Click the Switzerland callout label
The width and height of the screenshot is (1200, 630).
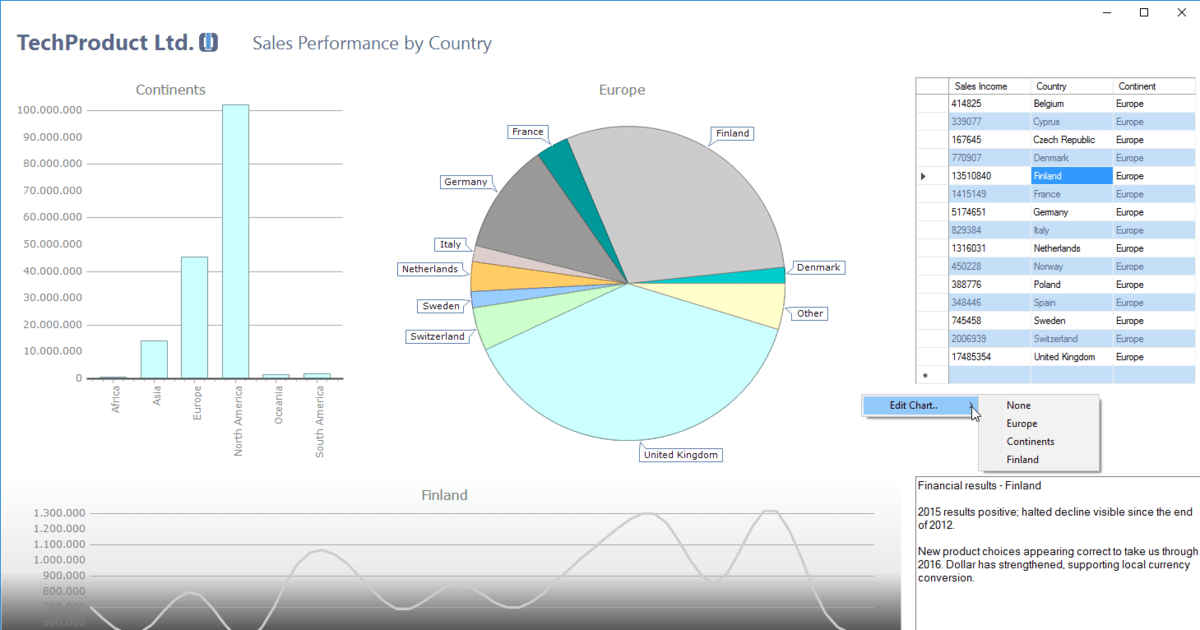[x=438, y=336]
